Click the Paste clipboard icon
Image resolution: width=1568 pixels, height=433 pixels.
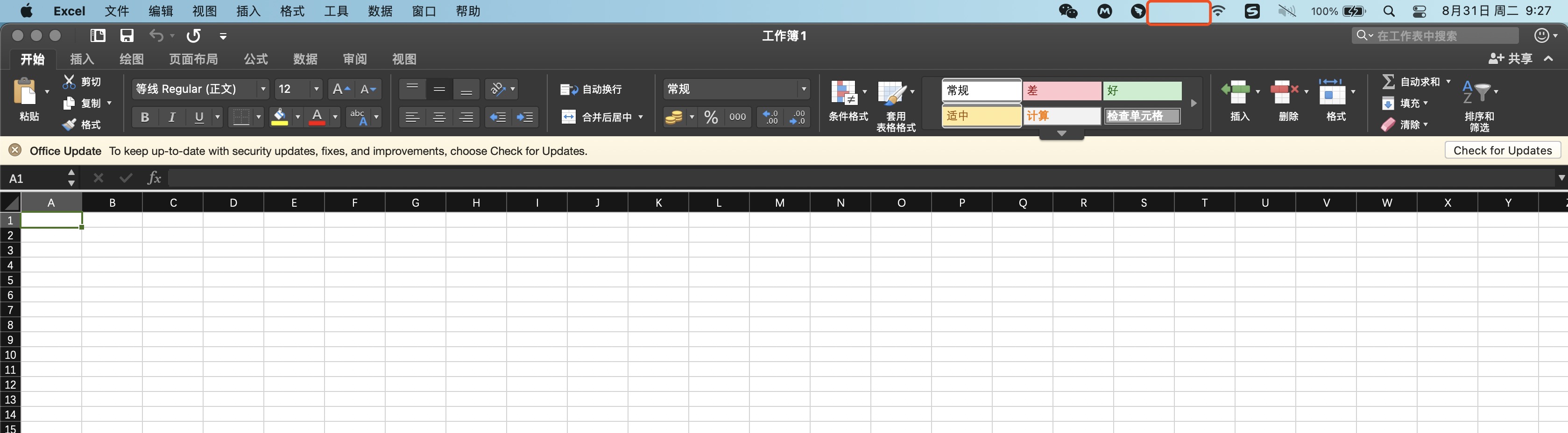25,92
